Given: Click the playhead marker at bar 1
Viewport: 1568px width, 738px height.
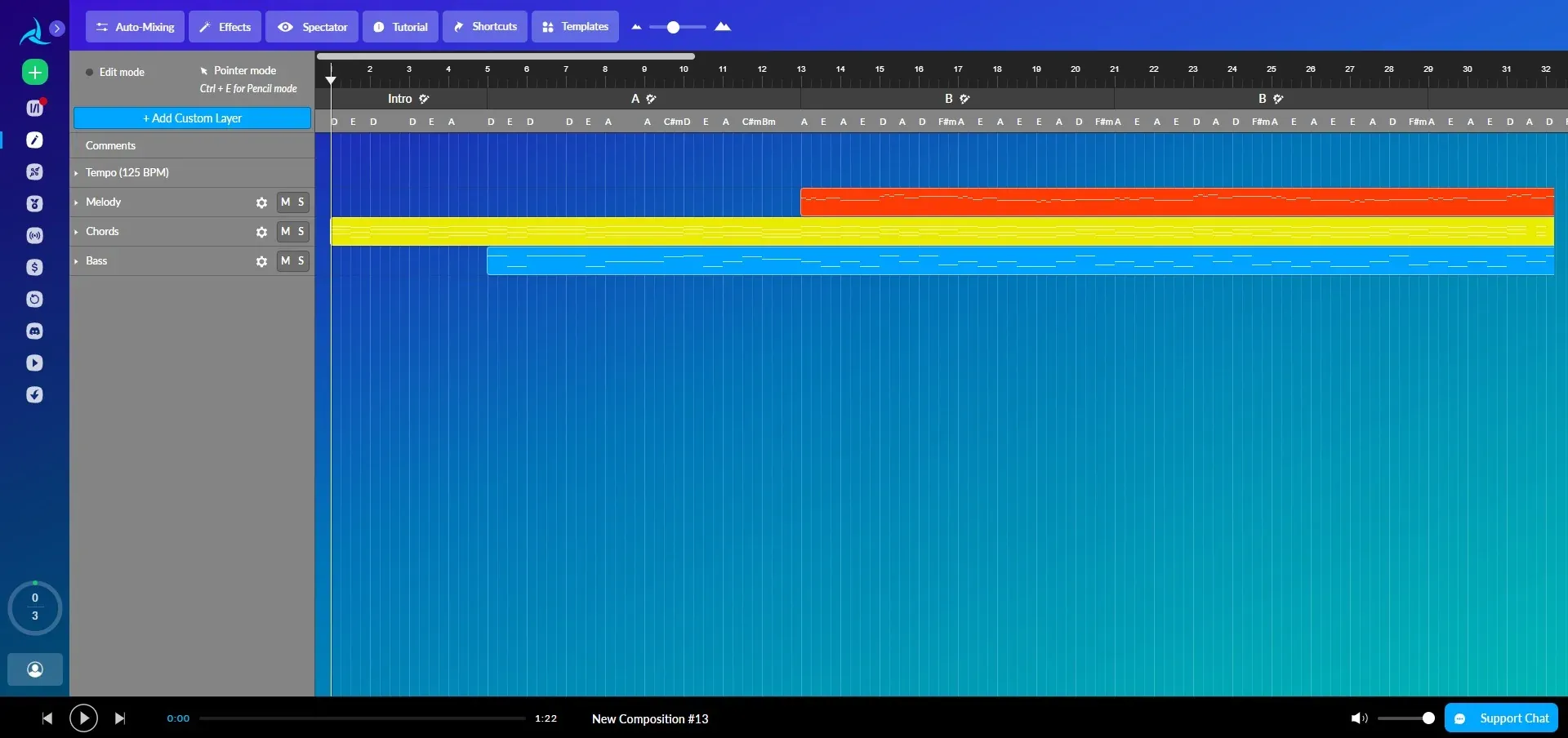Looking at the screenshot, I should (x=331, y=79).
